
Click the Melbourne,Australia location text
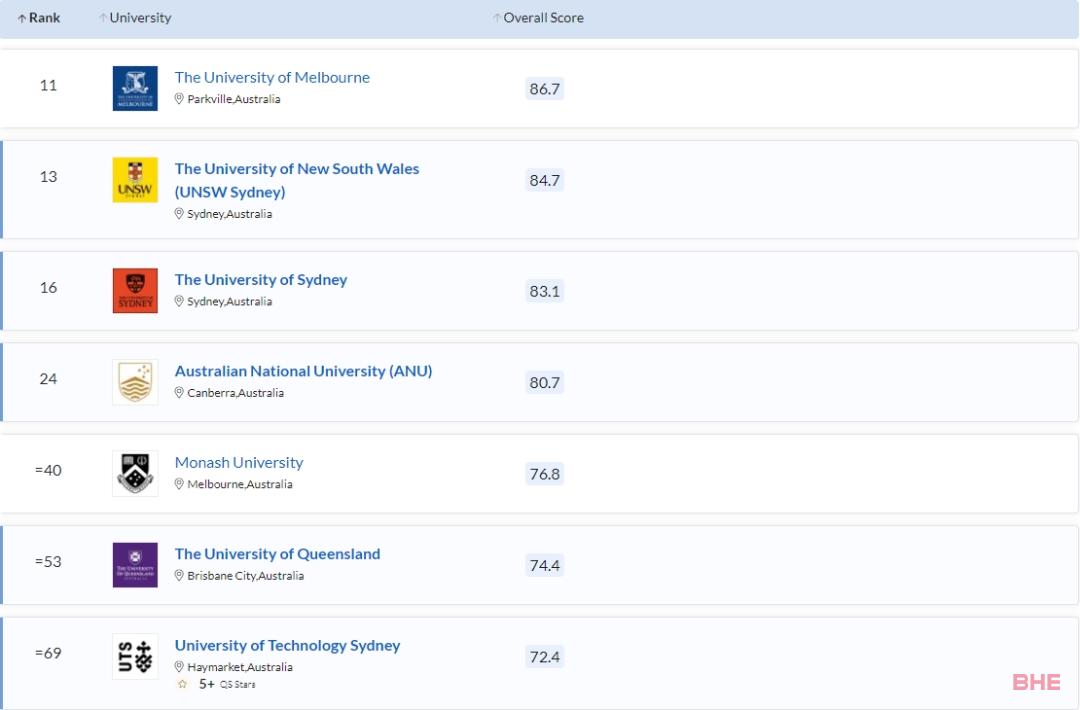pyautogui.click(x=240, y=484)
